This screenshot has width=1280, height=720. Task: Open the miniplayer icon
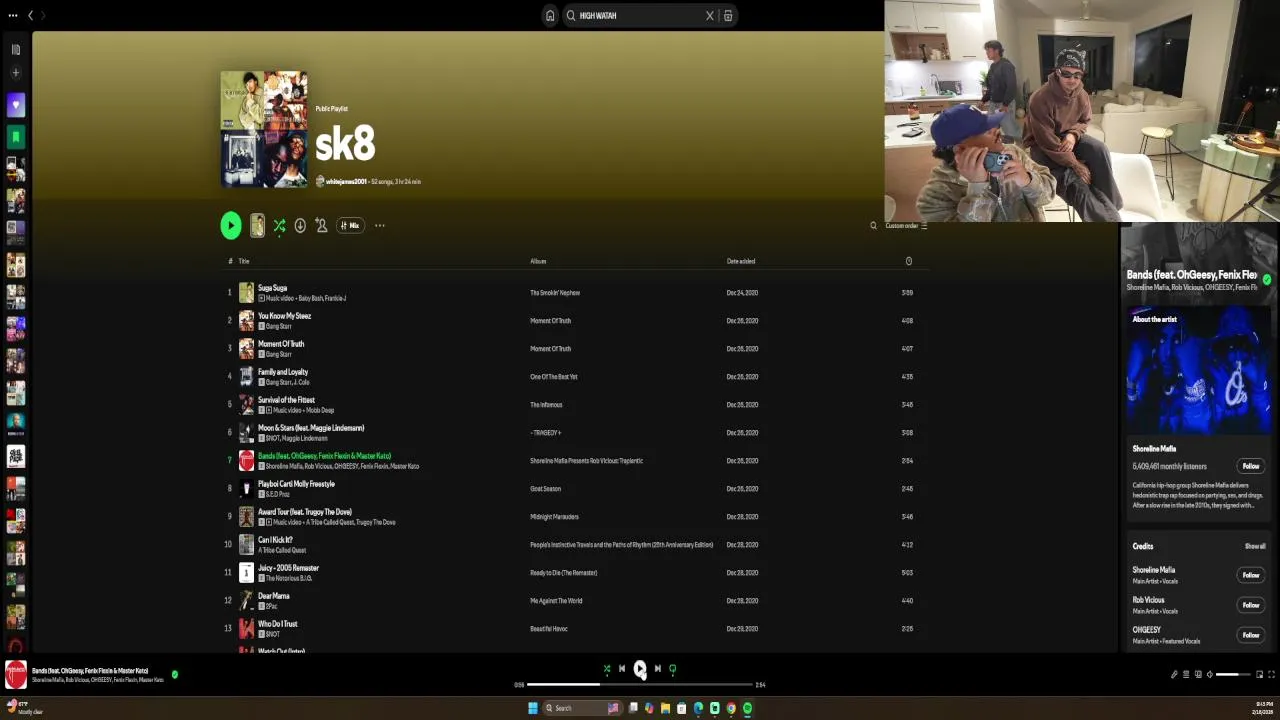1260,675
